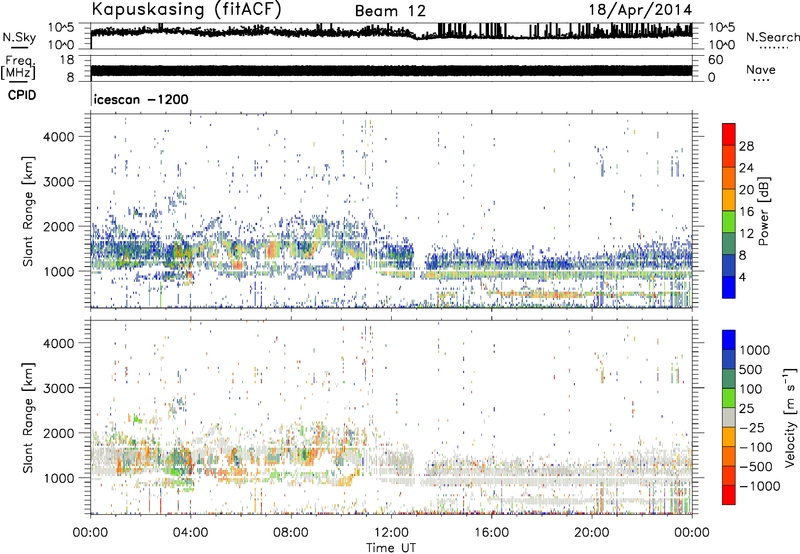Select the '4' label on the Power color bar
800x554 pixels.
tap(742, 277)
